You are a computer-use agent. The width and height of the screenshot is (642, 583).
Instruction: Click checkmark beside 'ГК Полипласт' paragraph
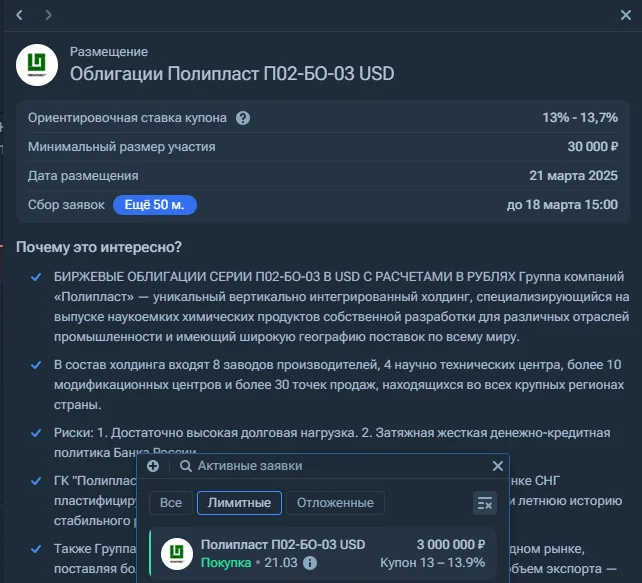36,481
